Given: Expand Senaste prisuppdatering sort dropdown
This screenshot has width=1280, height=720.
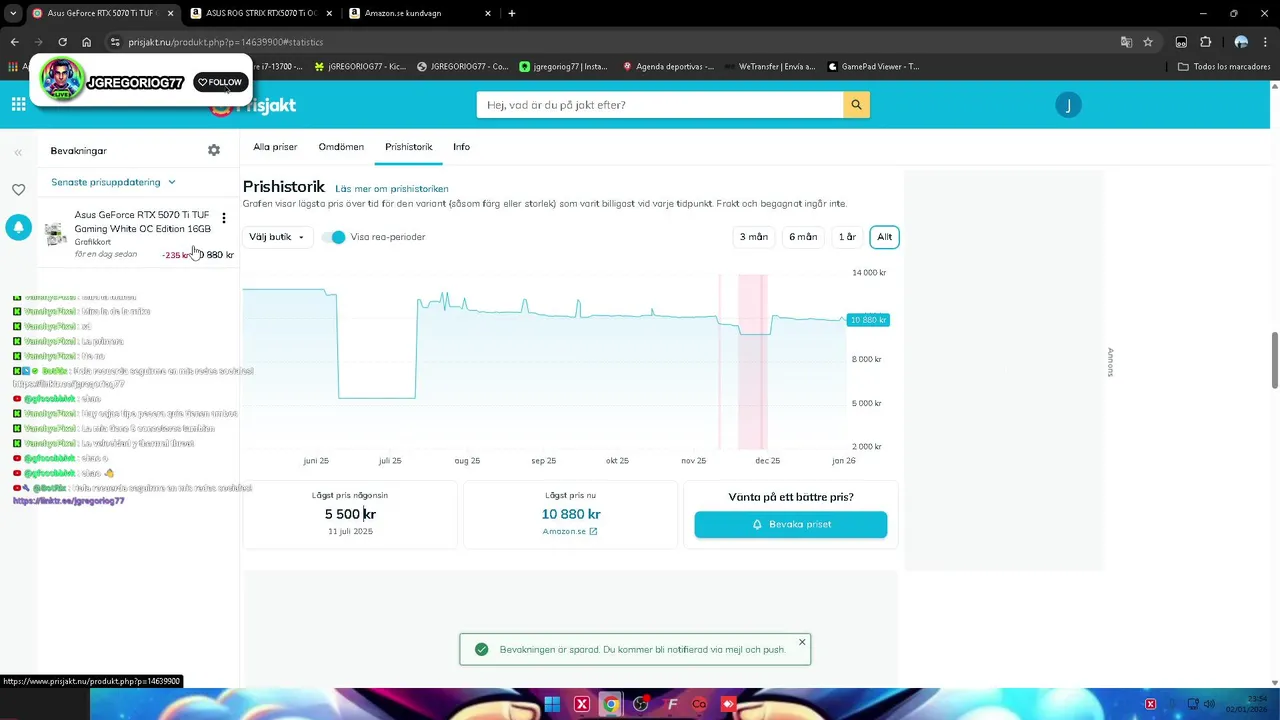Looking at the screenshot, I should pyautogui.click(x=114, y=182).
